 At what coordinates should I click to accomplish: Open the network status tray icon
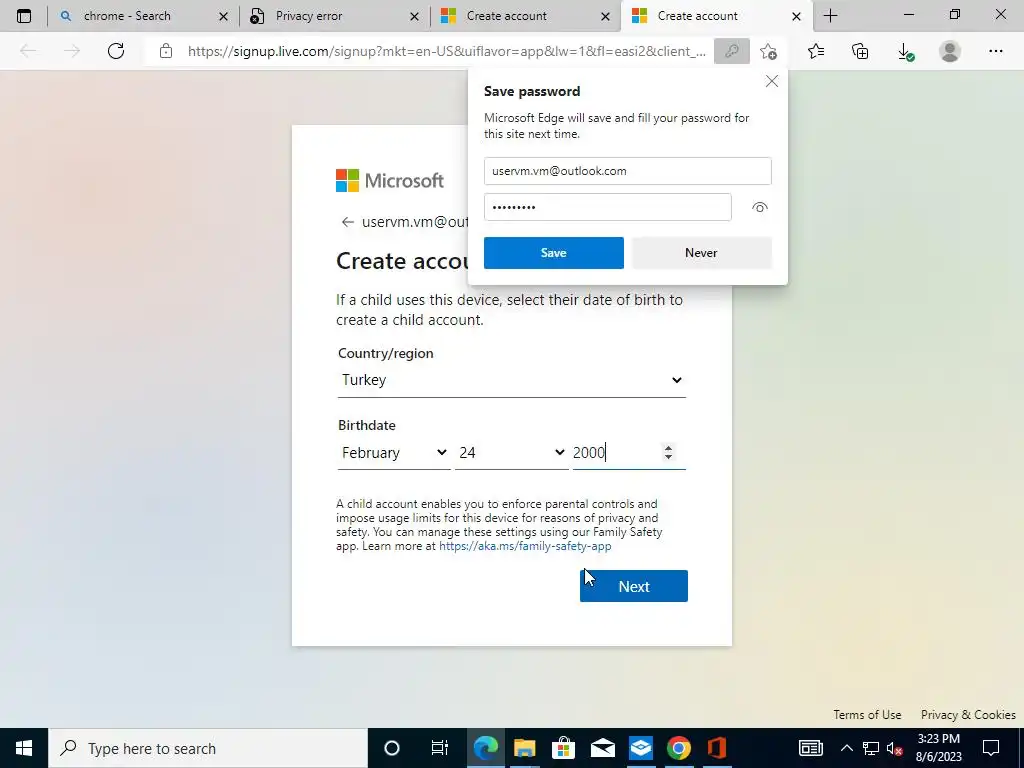pos(871,748)
